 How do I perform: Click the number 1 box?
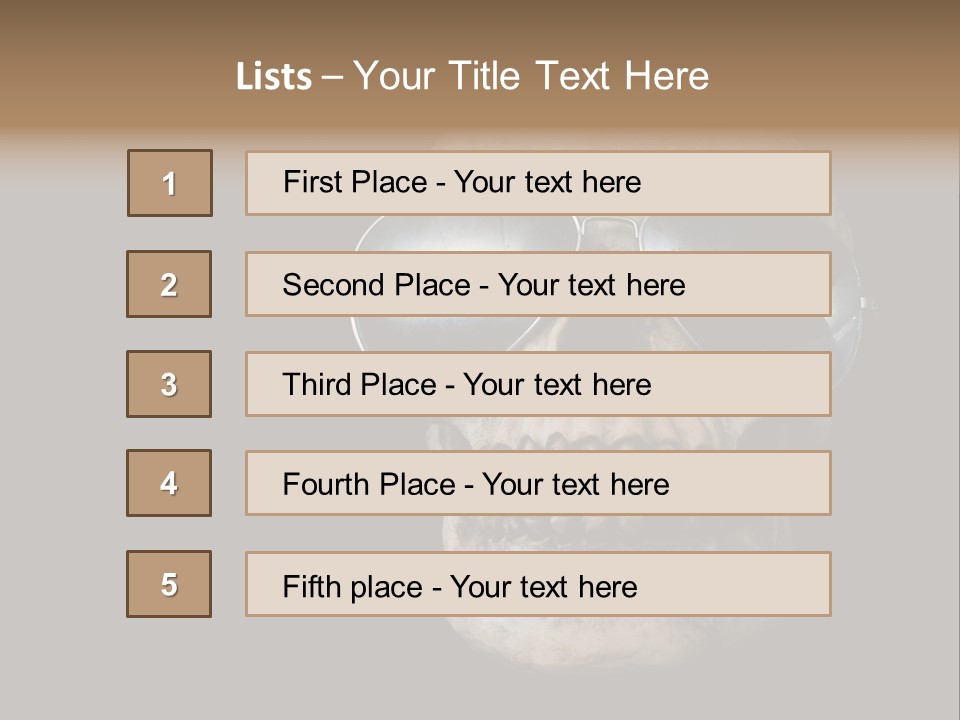click(x=170, y=183)
